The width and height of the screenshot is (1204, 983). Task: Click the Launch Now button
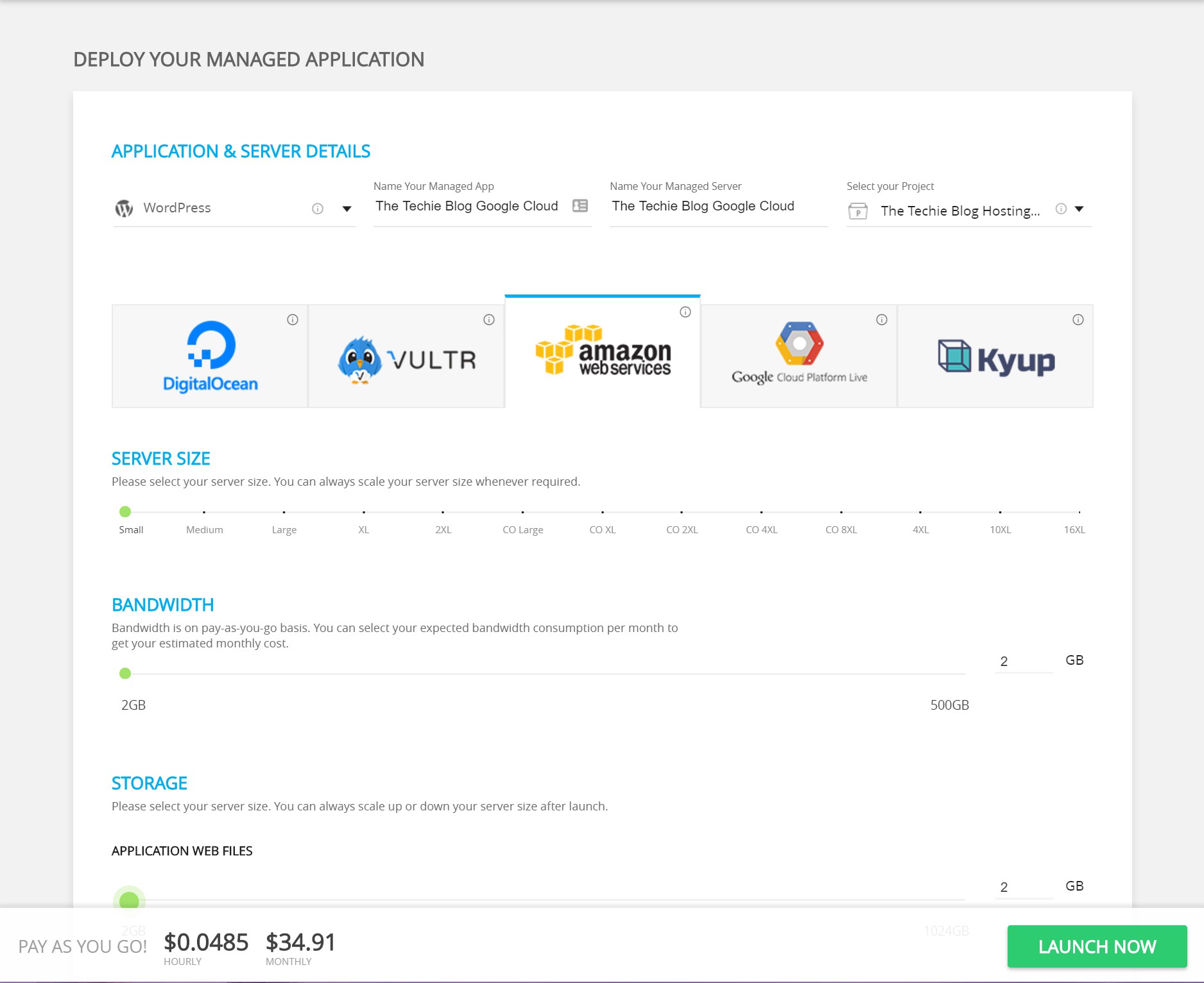(x=1097, y=946)
